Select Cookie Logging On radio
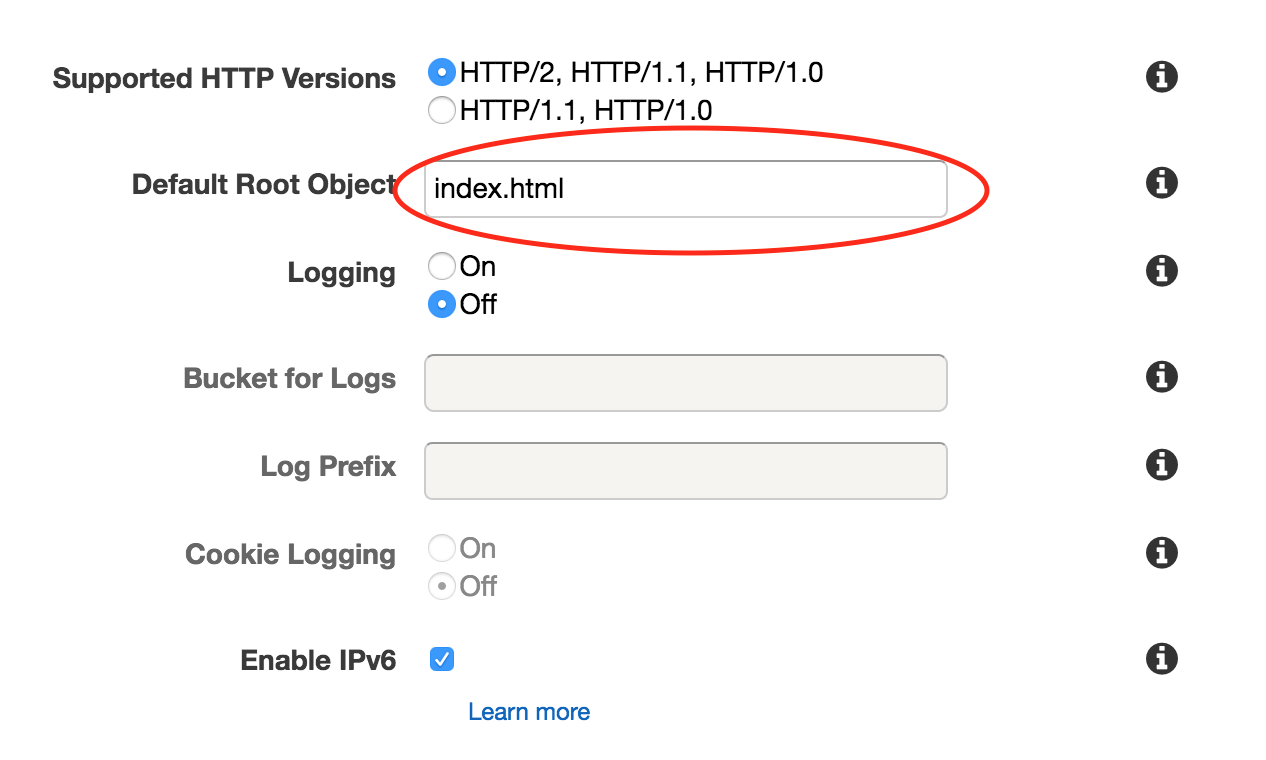Image resolution: width=1266 pixels, height=760 pixels. pos(441,548)
